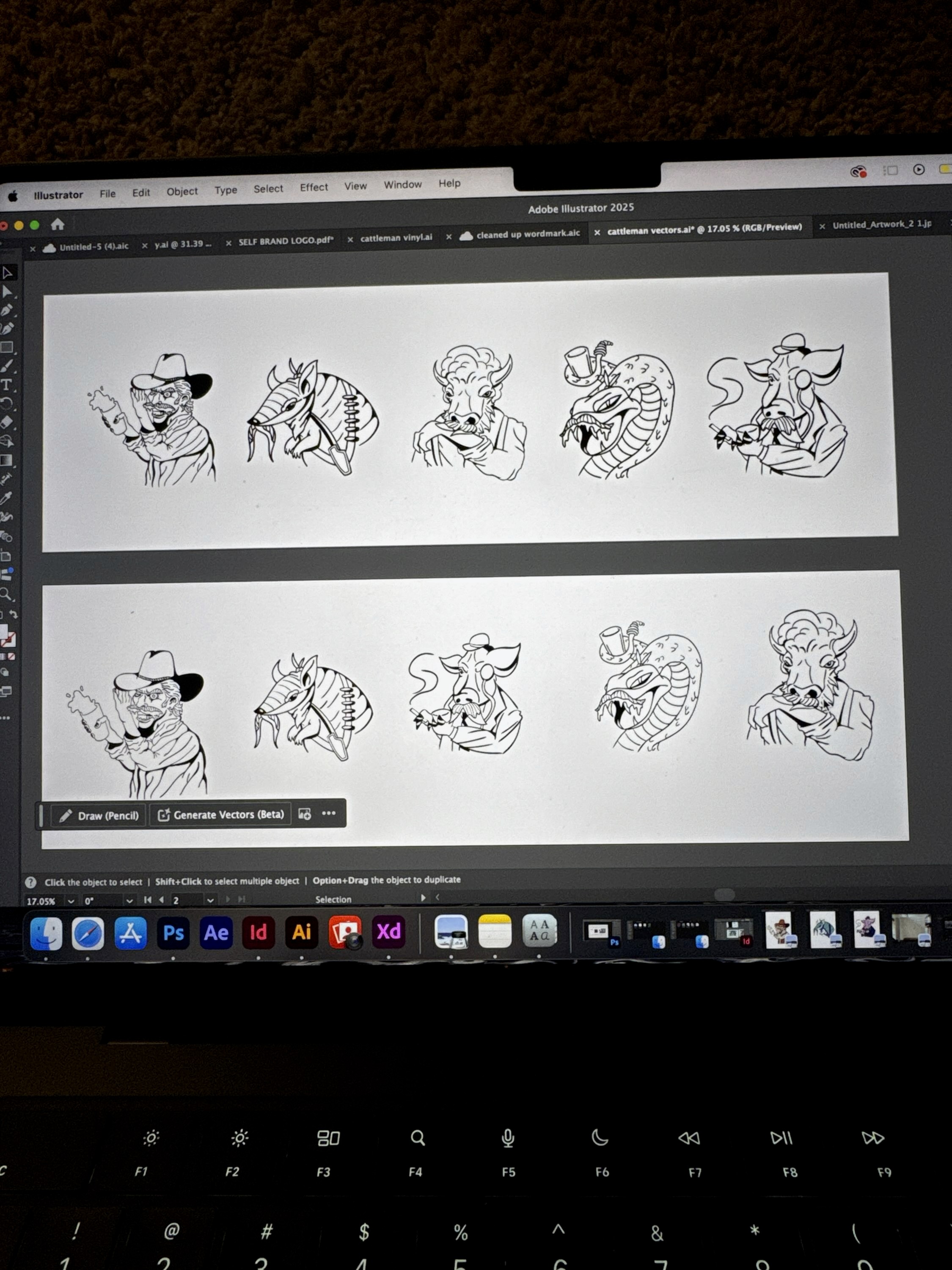This screenshot has height=1270, width=952.
Task: Open the Effect menu
Action: click(x=314, y=187)
